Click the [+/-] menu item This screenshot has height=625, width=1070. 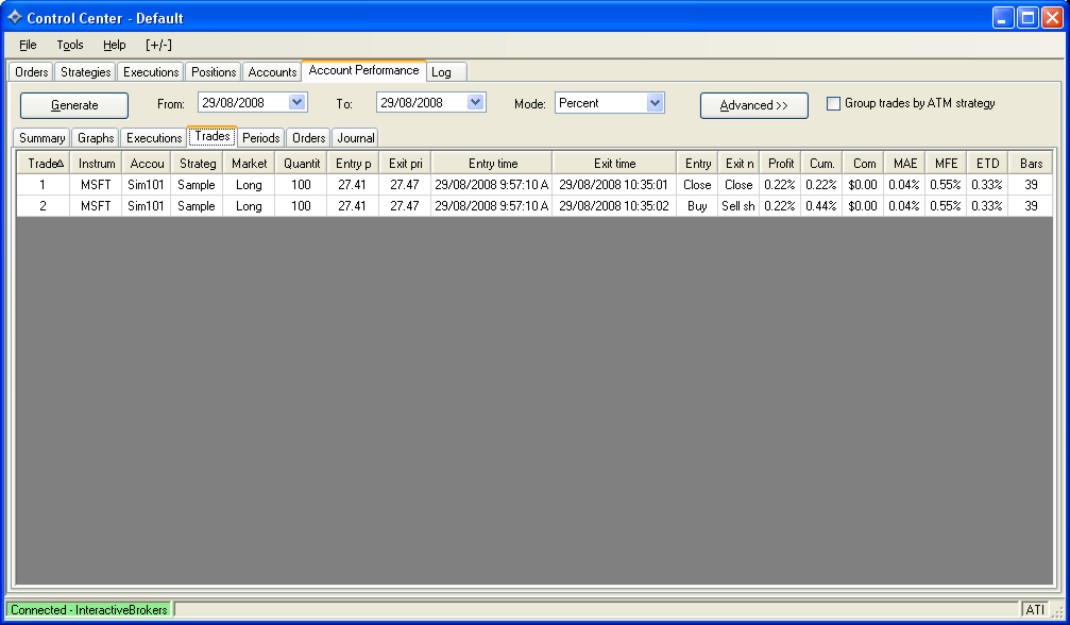coord(158,45)
